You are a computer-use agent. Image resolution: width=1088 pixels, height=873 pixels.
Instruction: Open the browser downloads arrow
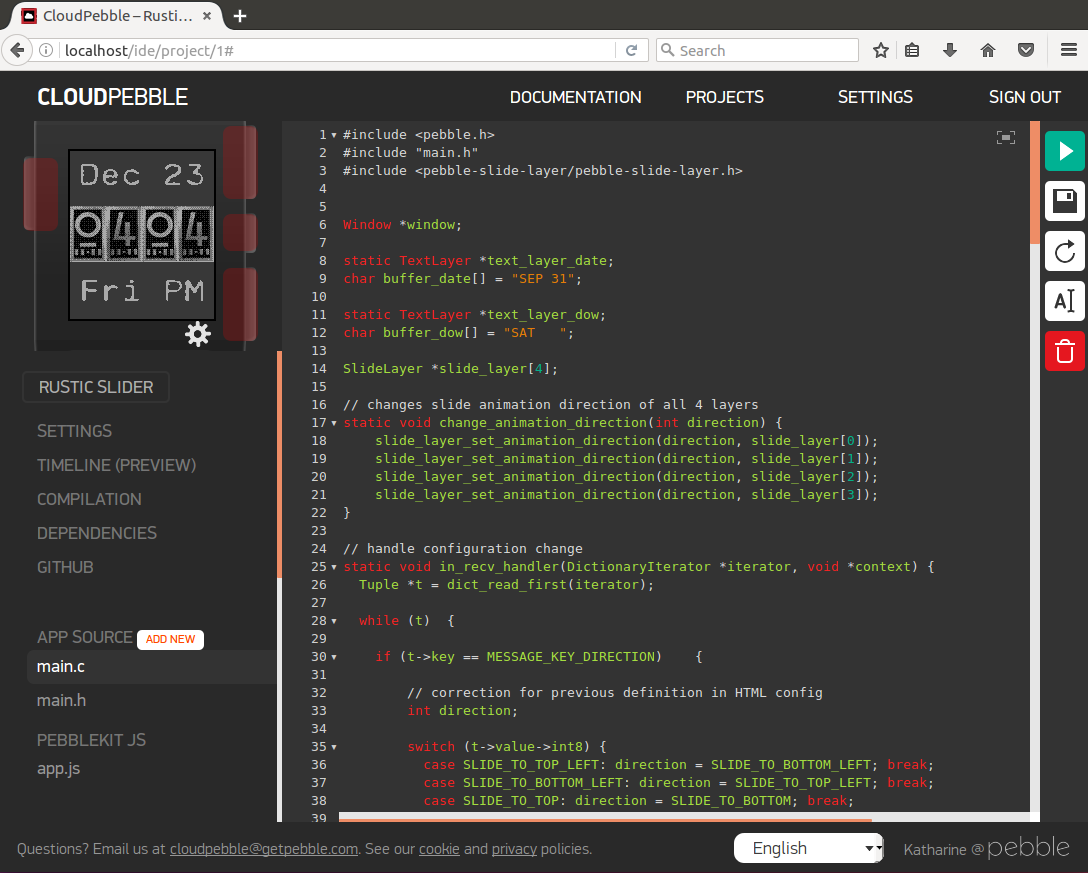[x=950, y=50]
